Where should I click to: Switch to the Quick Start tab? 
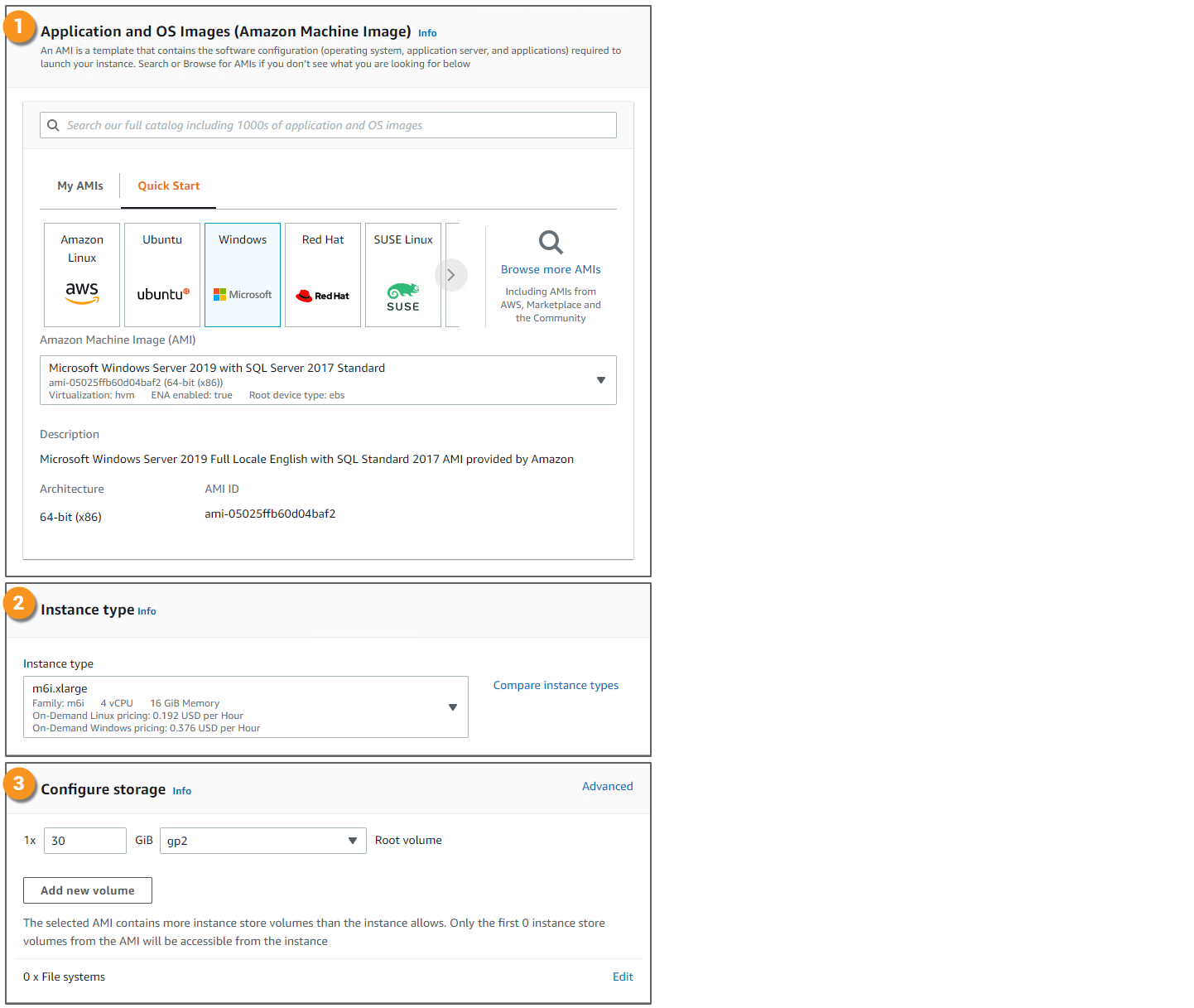pos(169,186)
